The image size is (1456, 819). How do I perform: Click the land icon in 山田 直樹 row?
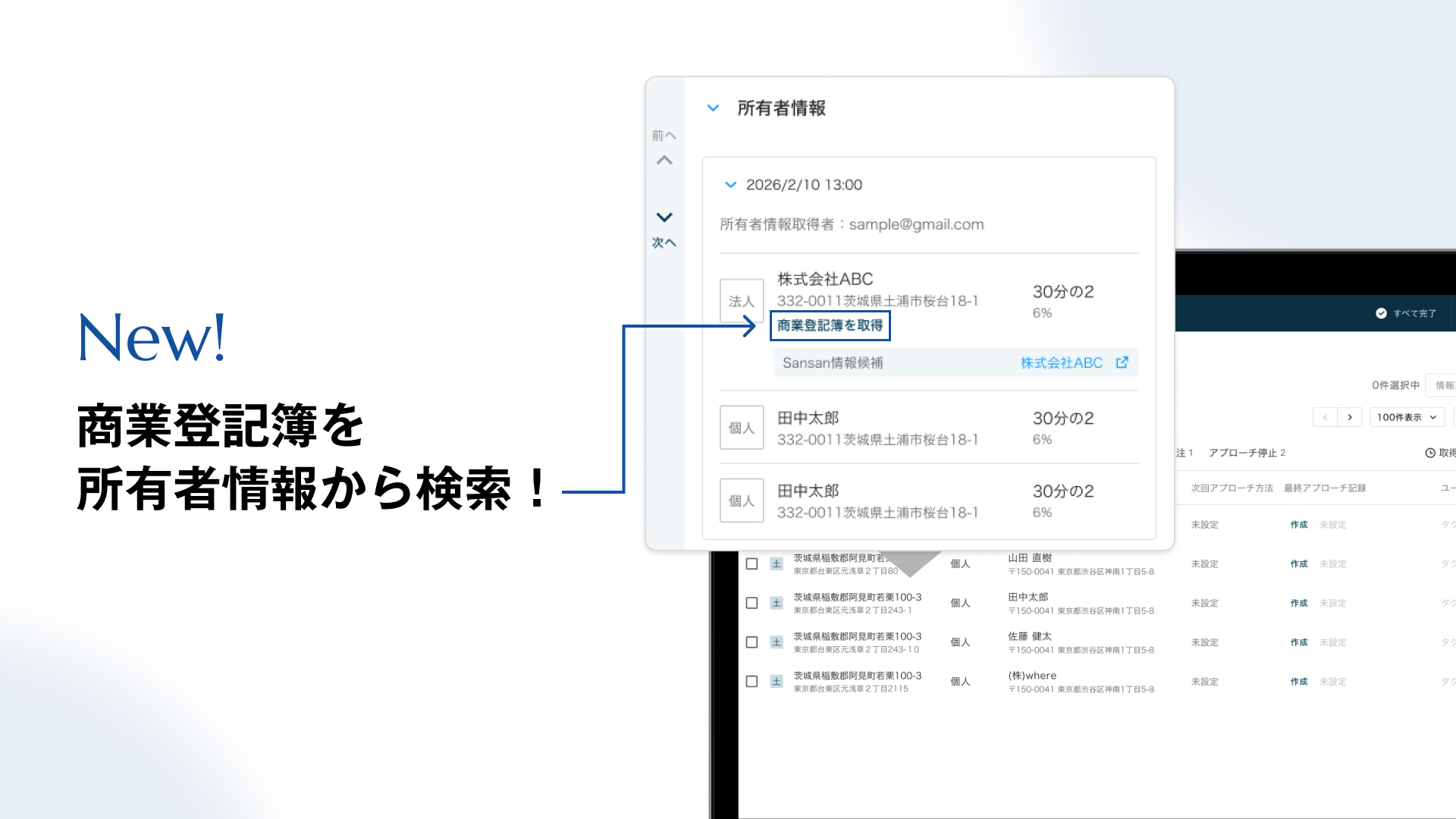(777, 563)
